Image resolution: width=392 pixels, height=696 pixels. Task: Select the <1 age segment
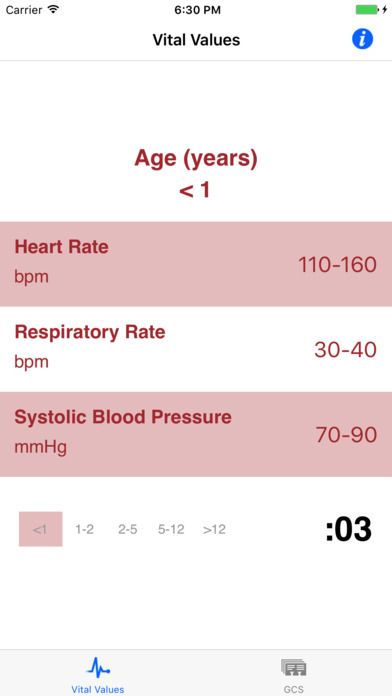[x=40, y=529]
